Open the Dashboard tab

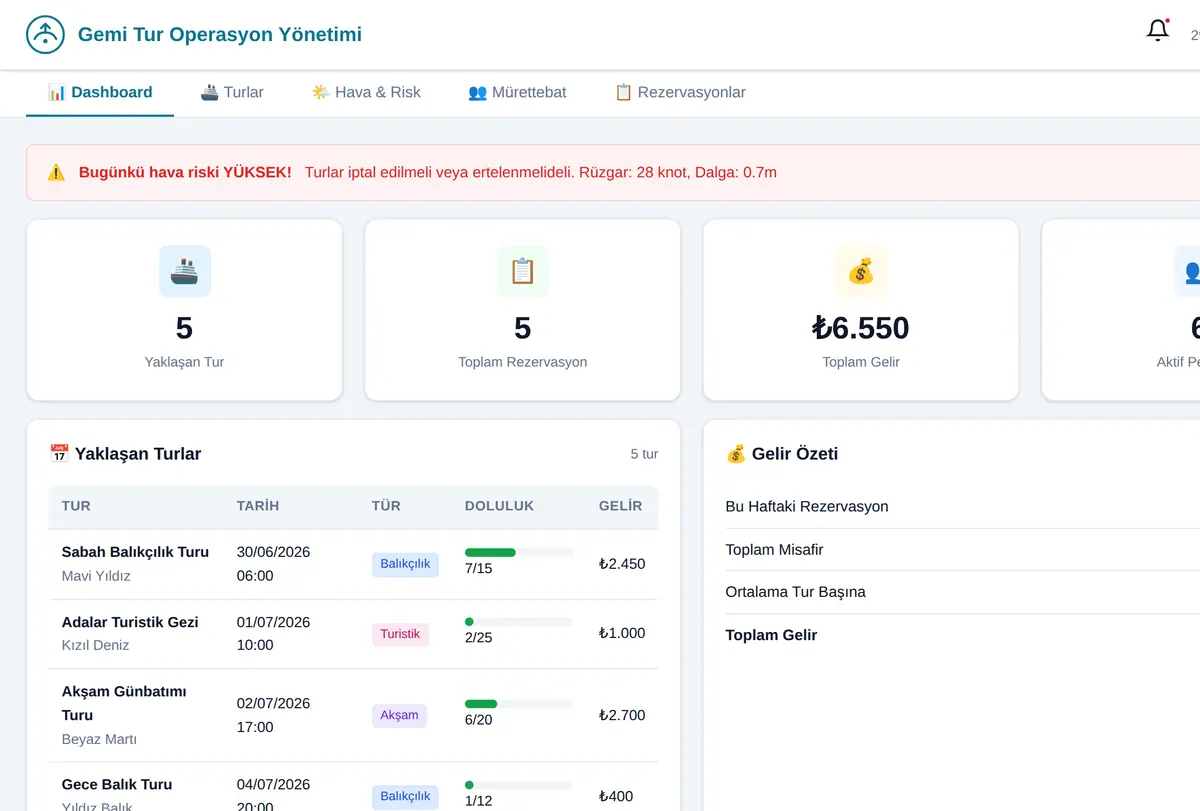100,92
